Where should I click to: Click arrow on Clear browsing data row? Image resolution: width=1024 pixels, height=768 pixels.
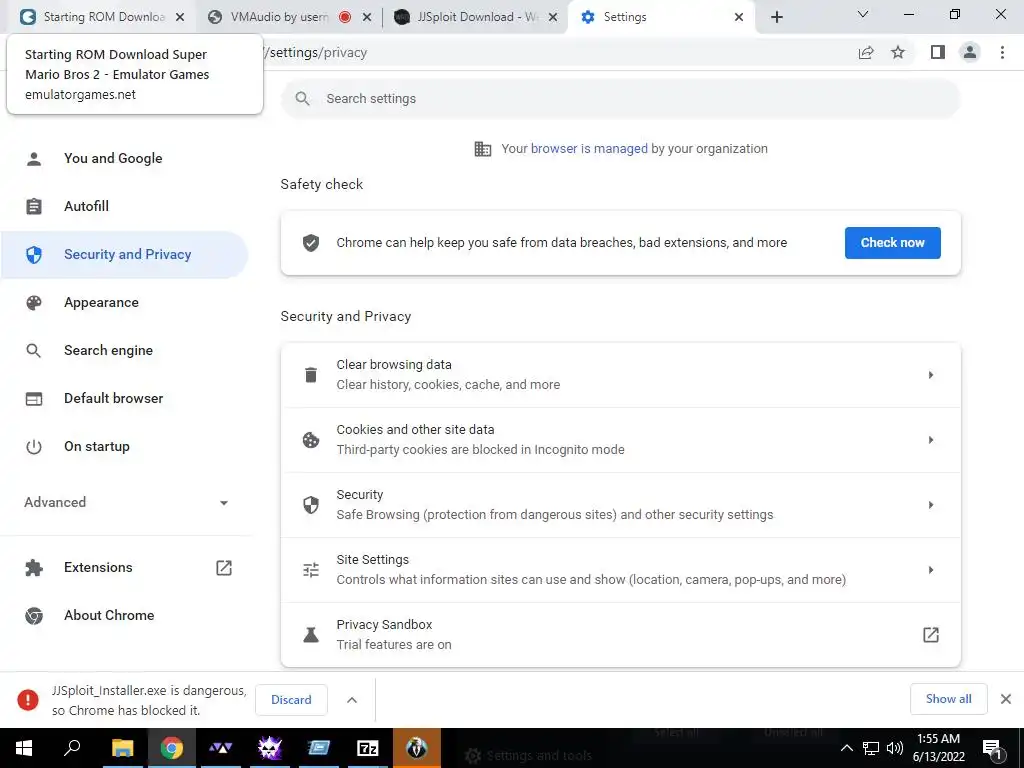point(931,375)
